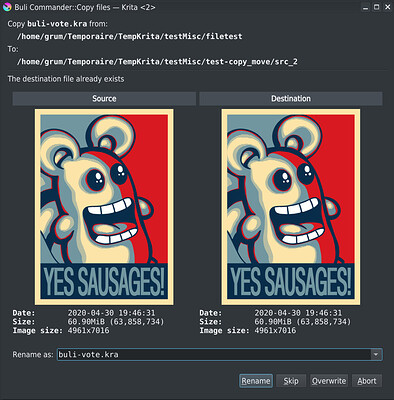This screenshot has width=394, height=400.
Task: Click the source path ending in filetest
Action: coord(130,36)
